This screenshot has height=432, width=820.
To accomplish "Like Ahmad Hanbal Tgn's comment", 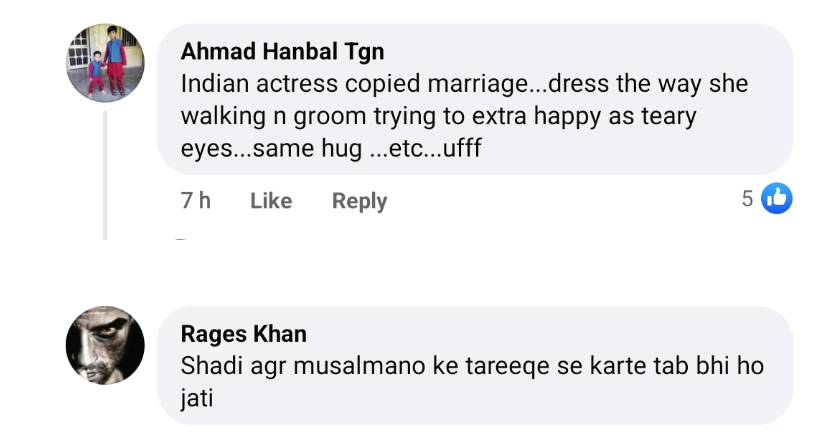I will tap(270, 201).
